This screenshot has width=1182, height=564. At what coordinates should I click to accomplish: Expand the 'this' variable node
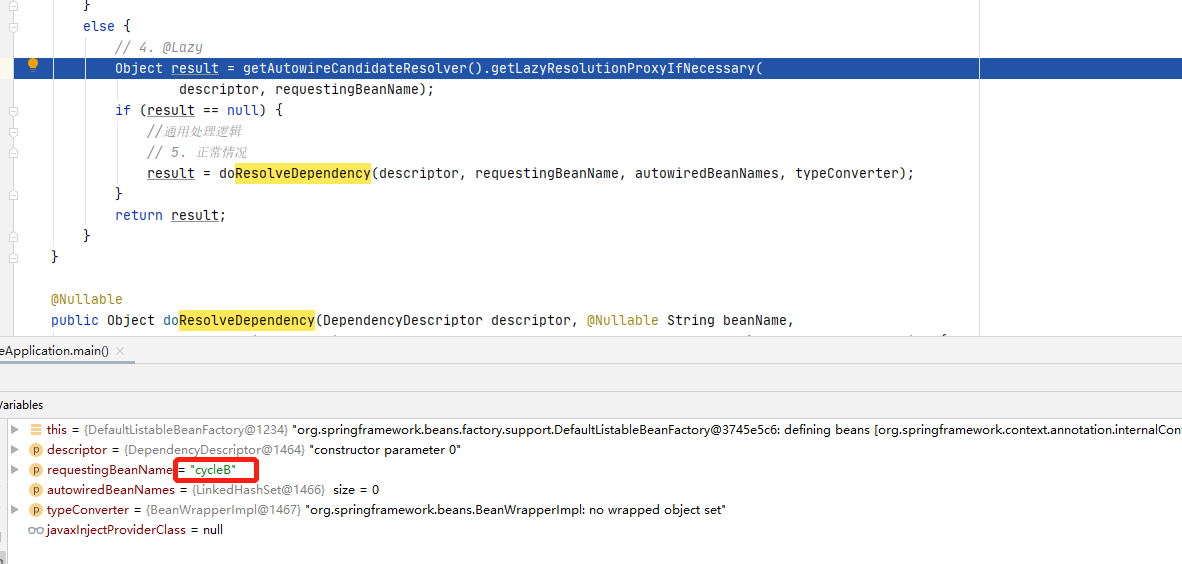(14, 430)
